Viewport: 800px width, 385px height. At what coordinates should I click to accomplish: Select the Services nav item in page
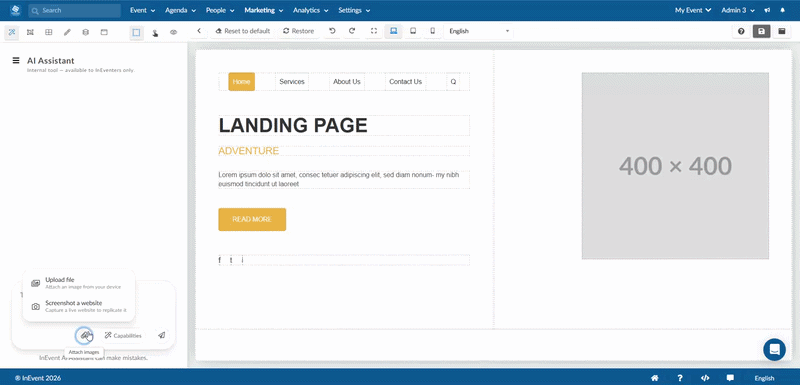(x=292, y=82)
